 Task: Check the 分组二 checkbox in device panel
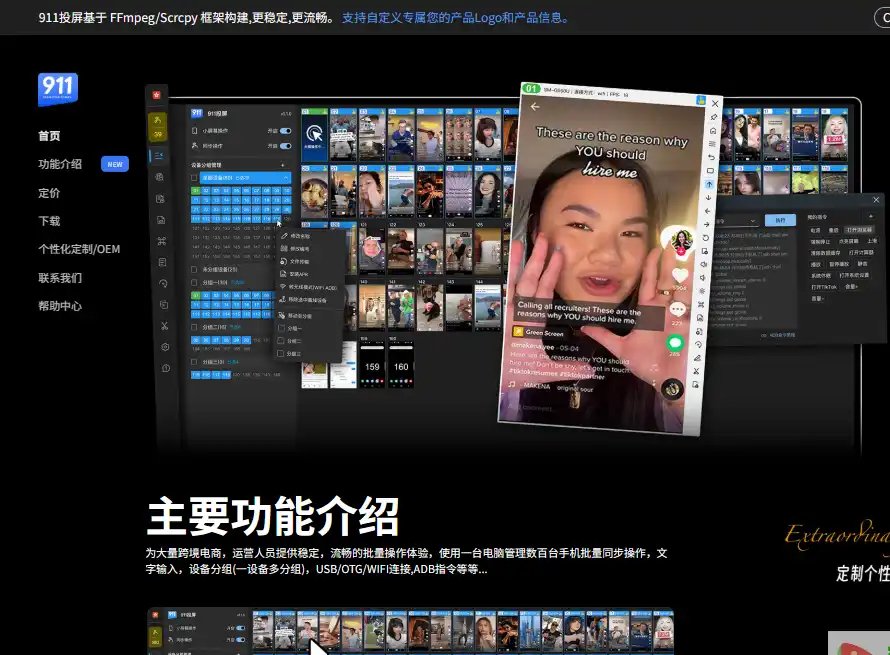[x=194, y=328]
